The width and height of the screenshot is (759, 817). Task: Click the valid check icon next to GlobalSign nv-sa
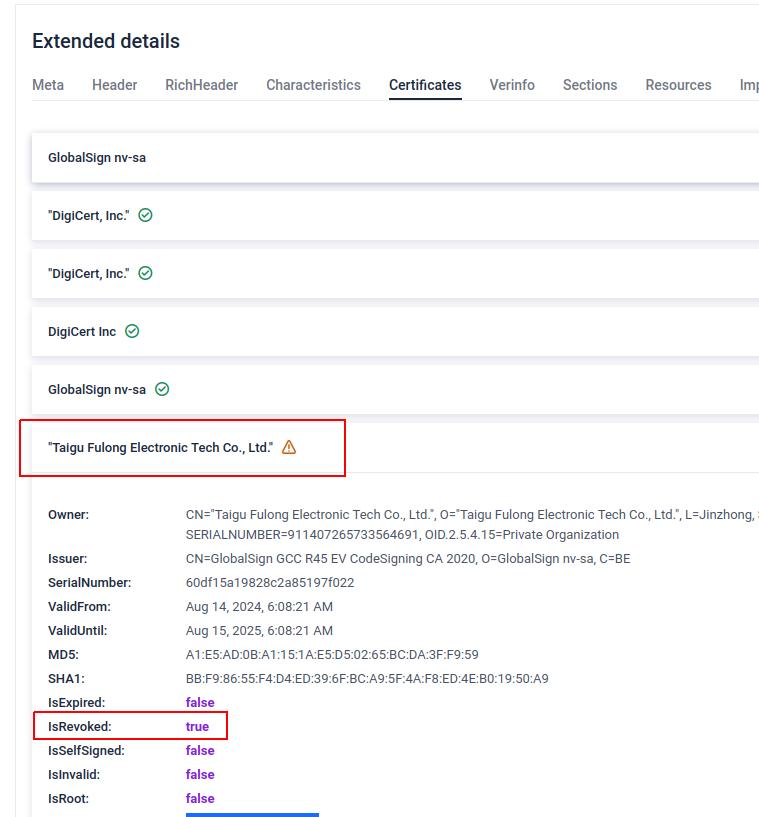162,389
